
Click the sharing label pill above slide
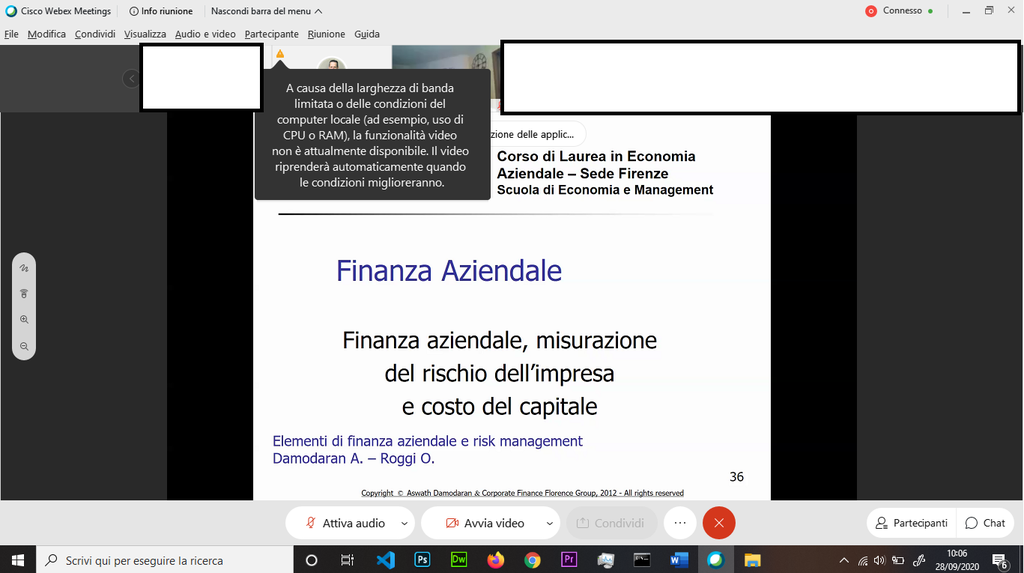pos(537,135)
